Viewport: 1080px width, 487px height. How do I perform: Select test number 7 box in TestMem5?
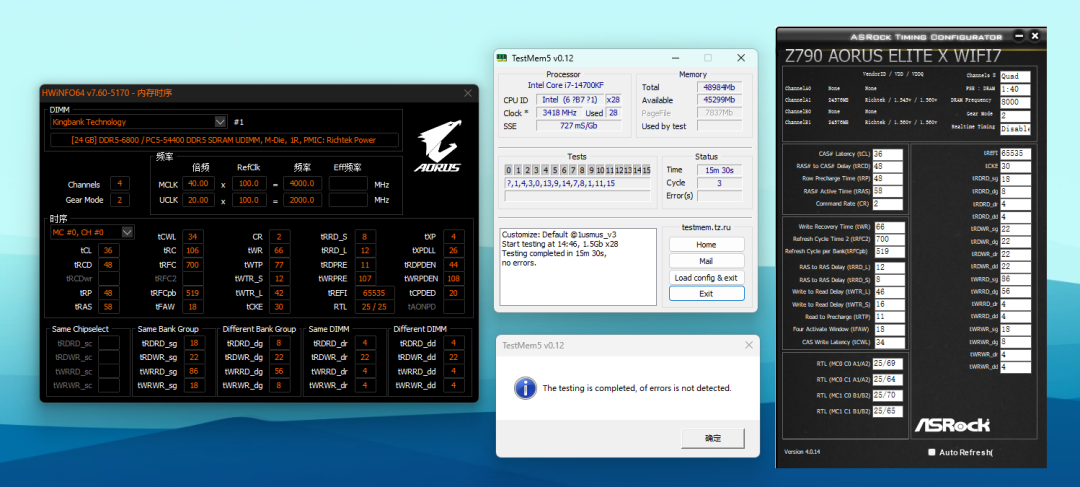(573, 170)
